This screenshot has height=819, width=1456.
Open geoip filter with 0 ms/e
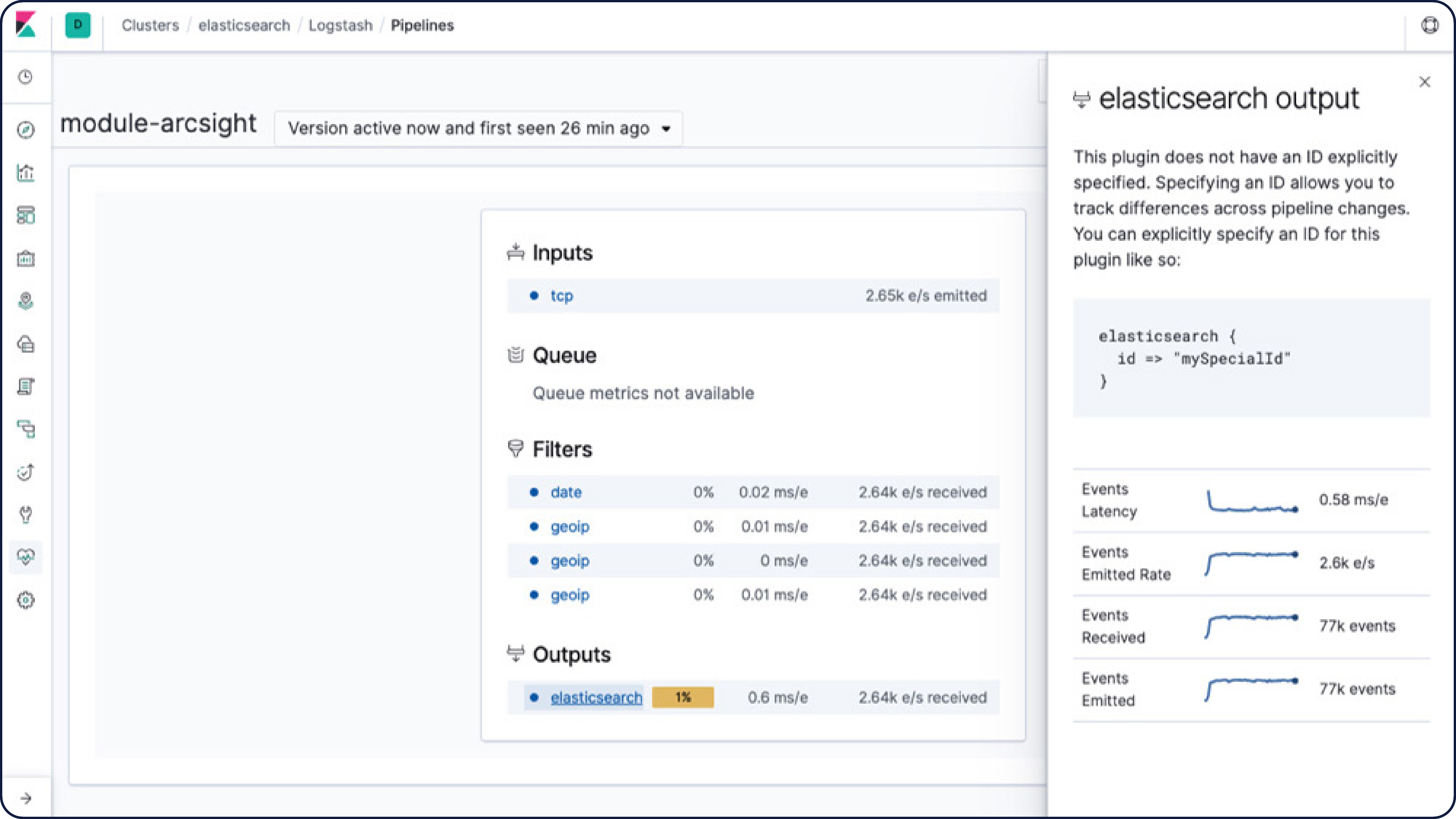(570, 561)
